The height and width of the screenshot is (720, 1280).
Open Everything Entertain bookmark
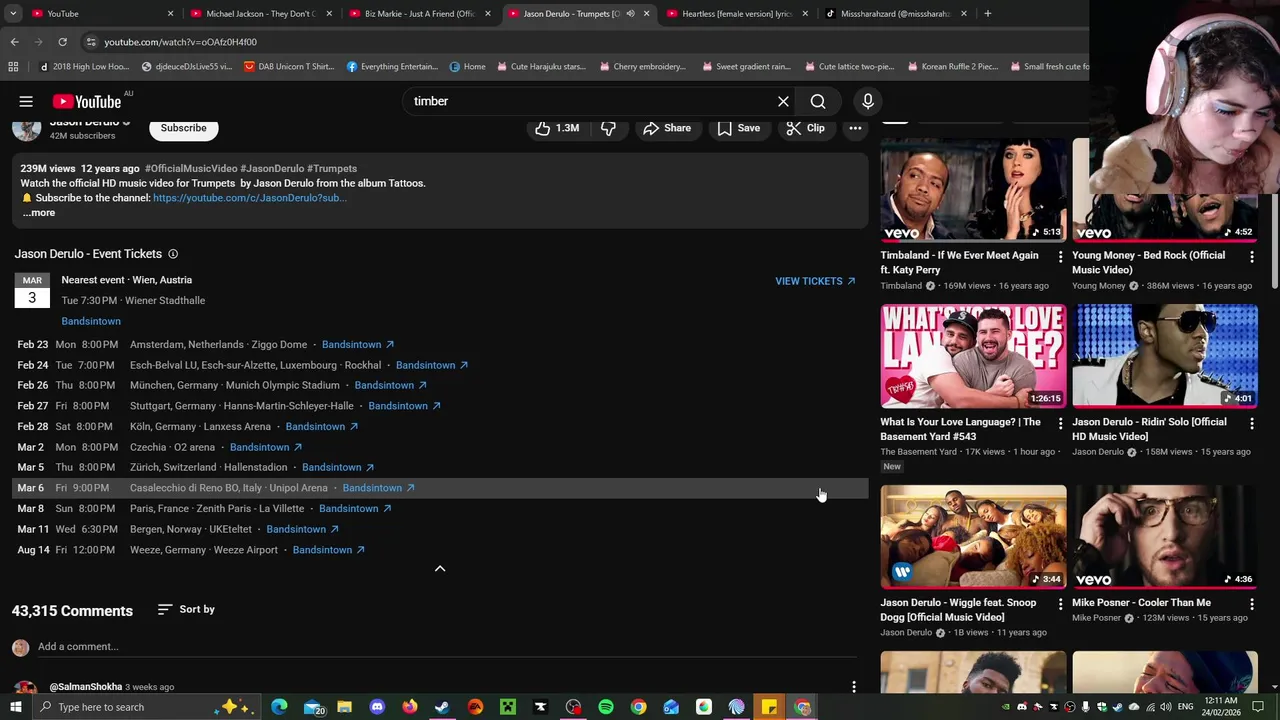(x=392, y=67)
